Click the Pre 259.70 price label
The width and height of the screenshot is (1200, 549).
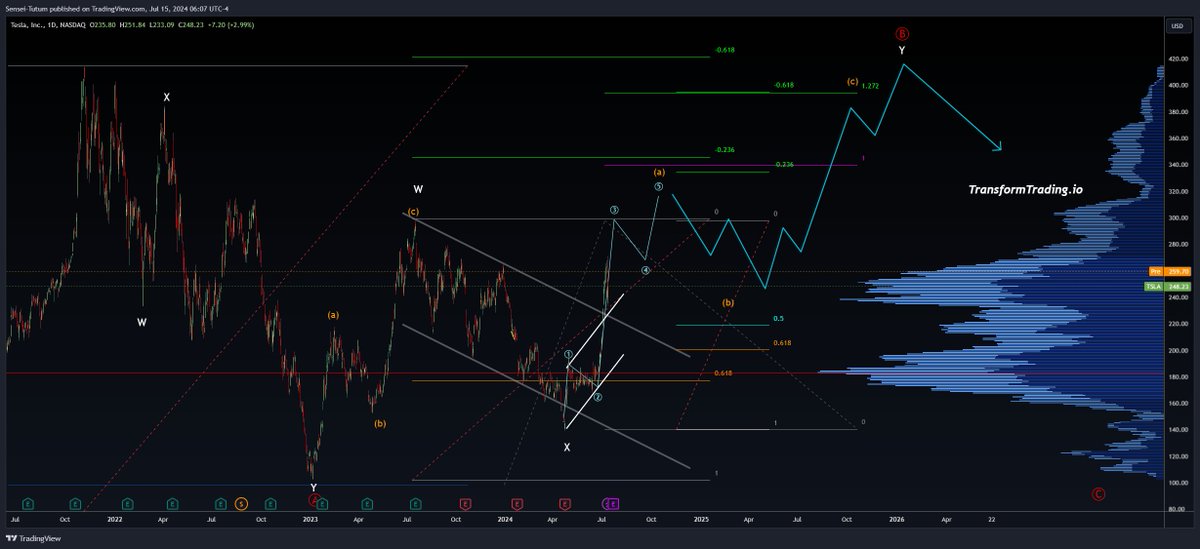(x=1168, y=271)
